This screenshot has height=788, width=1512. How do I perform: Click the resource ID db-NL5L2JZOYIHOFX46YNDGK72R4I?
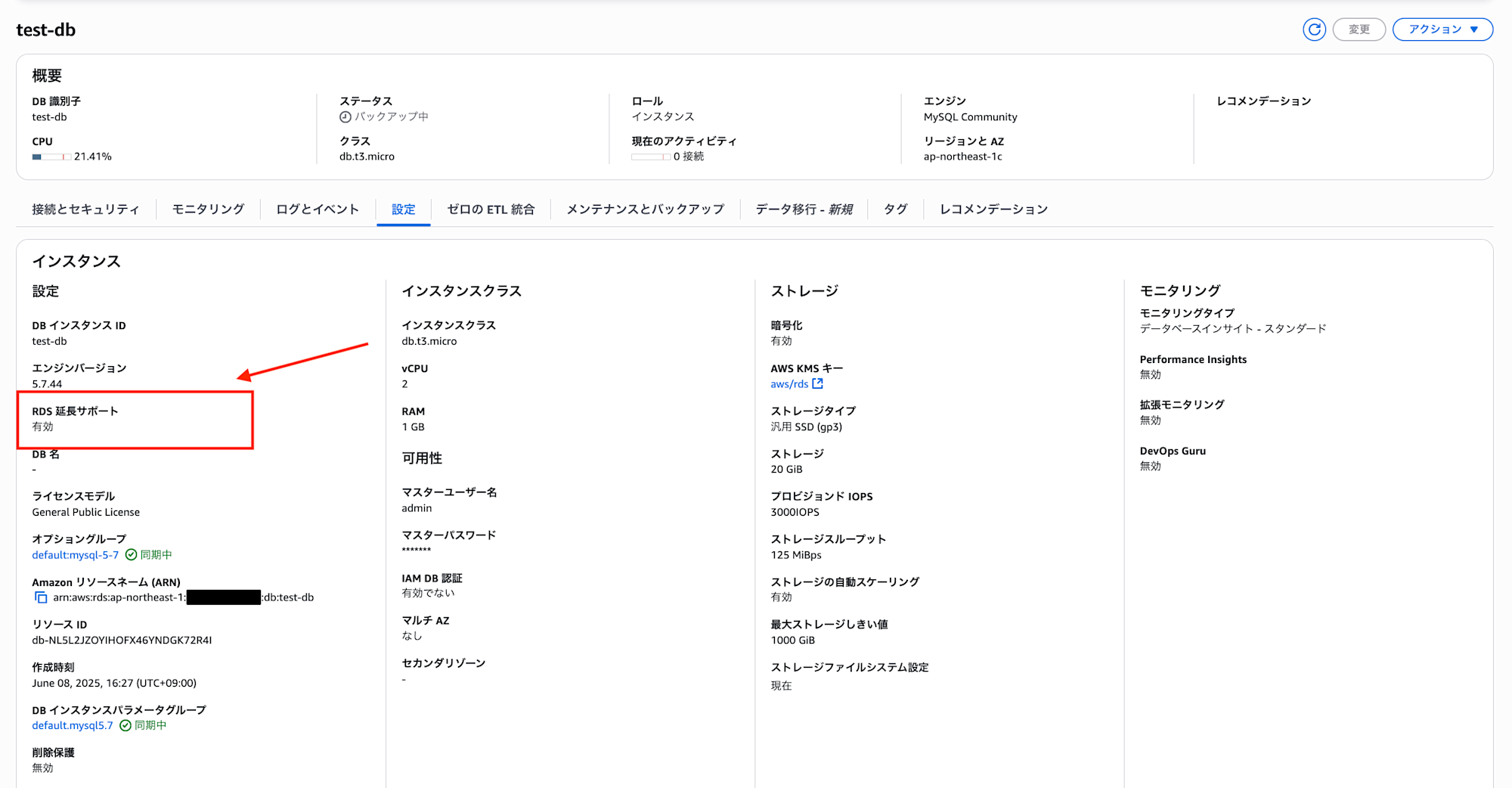[x=122, y=640]
